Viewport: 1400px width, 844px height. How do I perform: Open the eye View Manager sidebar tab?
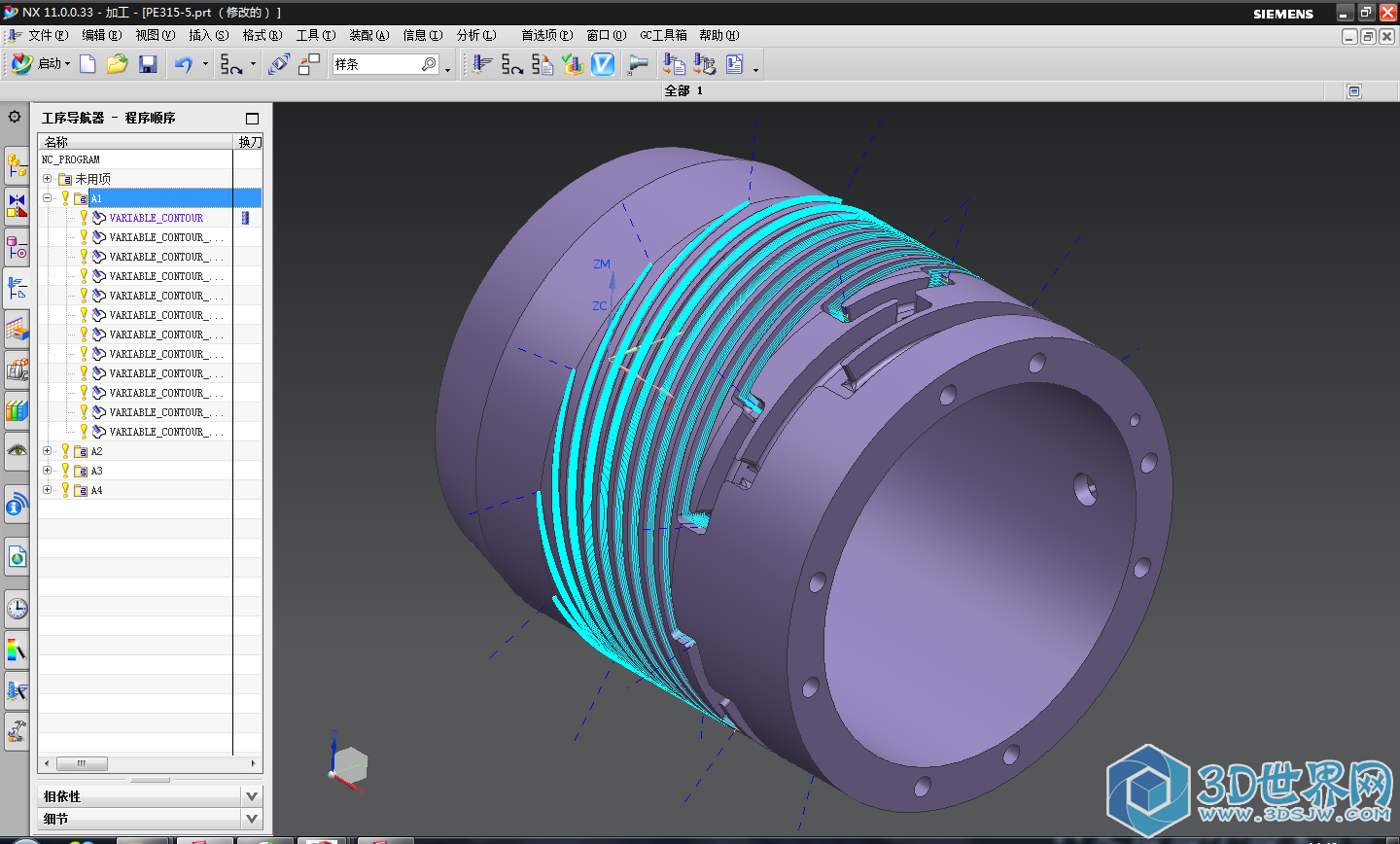tap(17, 451)
